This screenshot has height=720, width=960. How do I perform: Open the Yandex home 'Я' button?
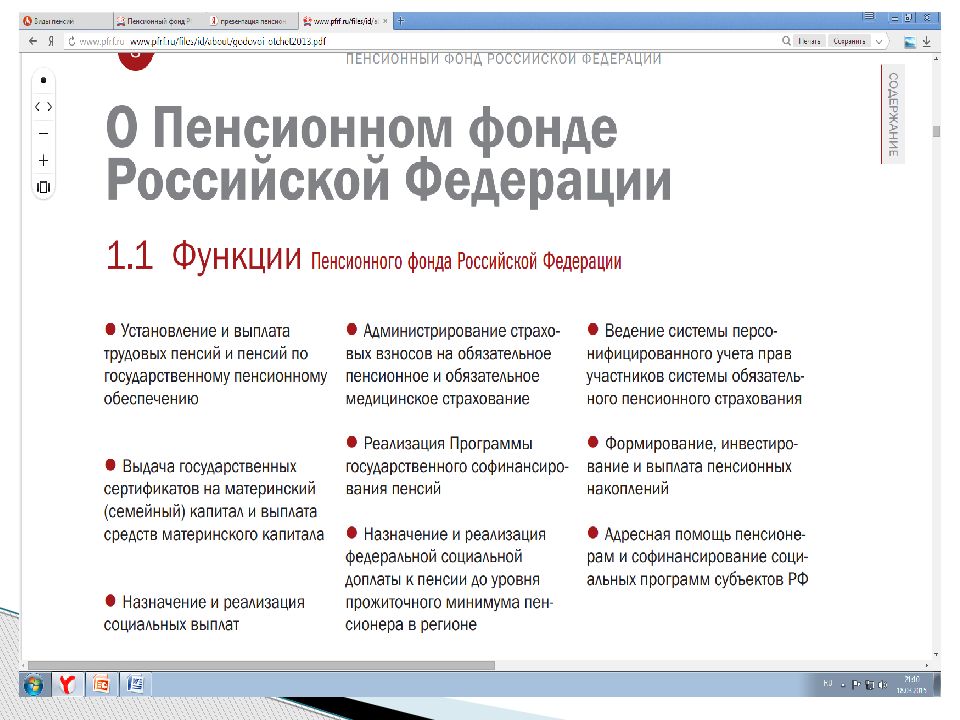(51, 41)
